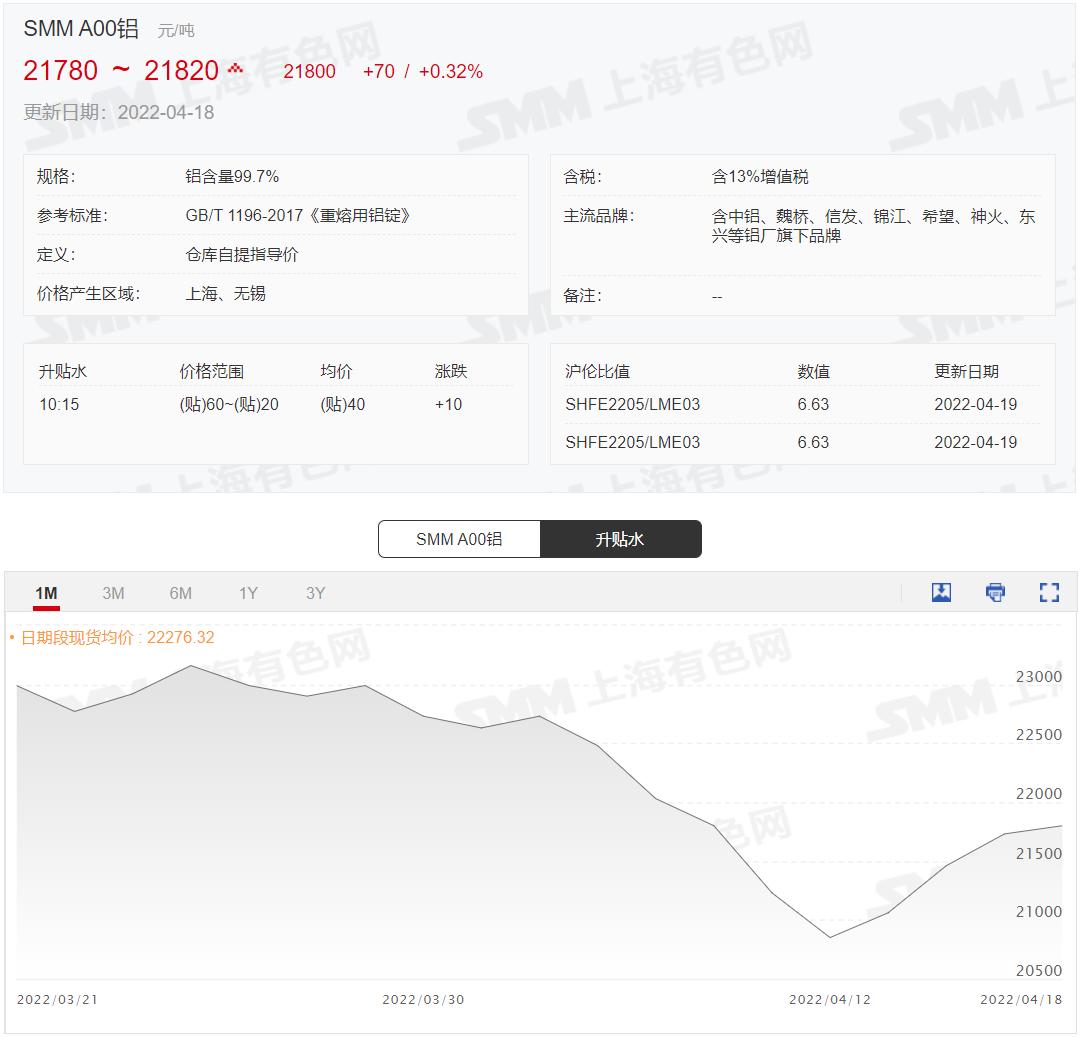Open the chart in fullscreen mode
Viewport: 1082px width, 1037px height.
click(x=1049, y=592)
